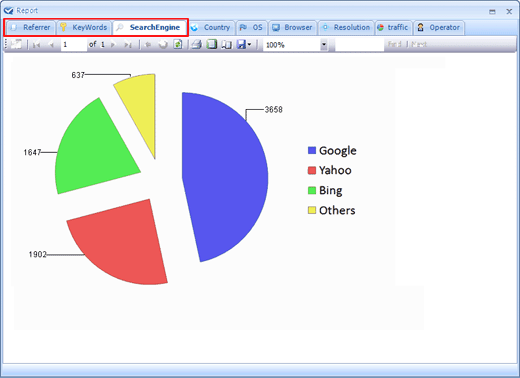The image size is (520, 378).
Task: Expand the export format dropdown arrow
Action: click(x=249, y=44)
